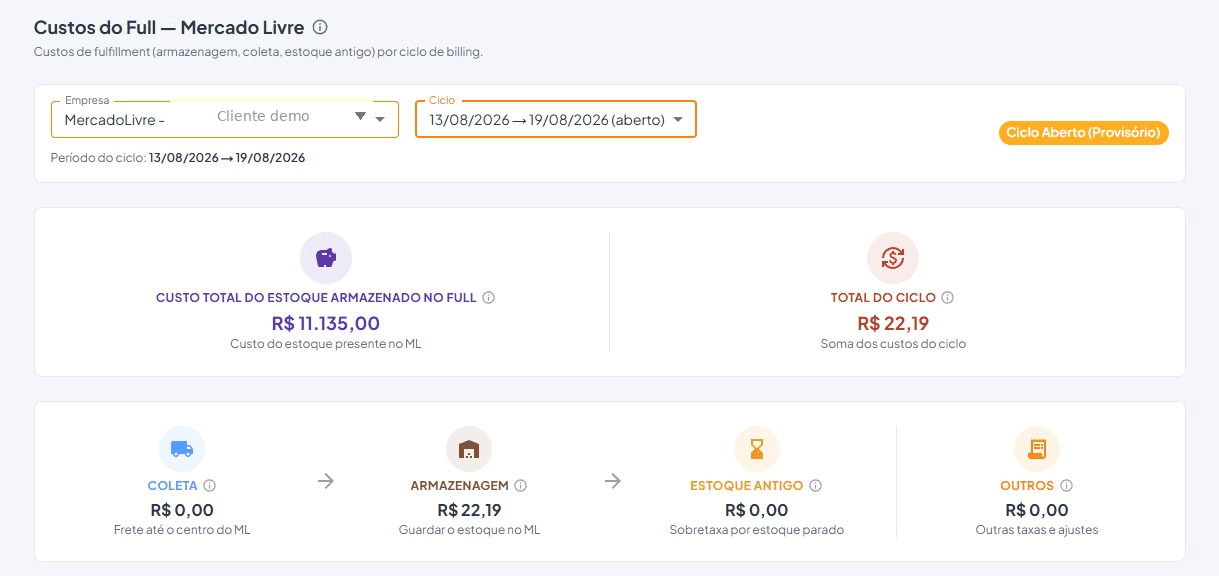Open the Empresa dropdown field
This screenshot has width=1219, height=576.
click(225, 119)
